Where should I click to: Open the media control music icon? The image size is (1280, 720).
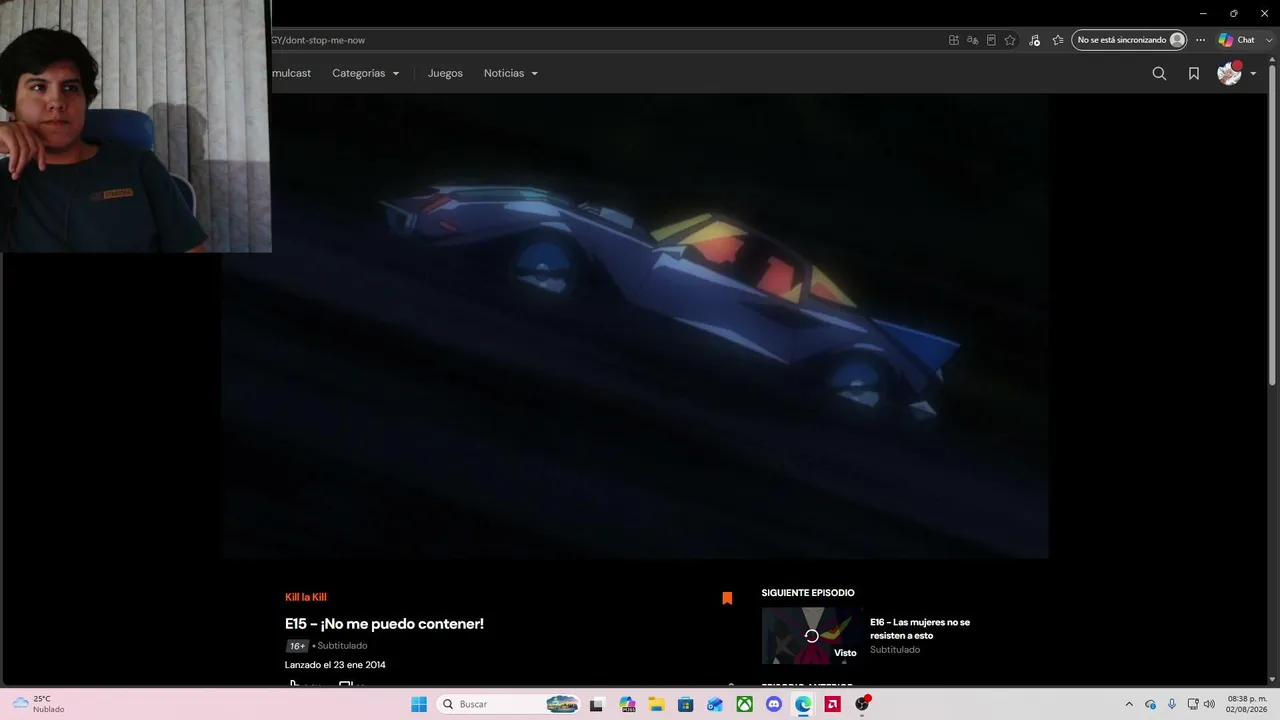(1034, 40)
